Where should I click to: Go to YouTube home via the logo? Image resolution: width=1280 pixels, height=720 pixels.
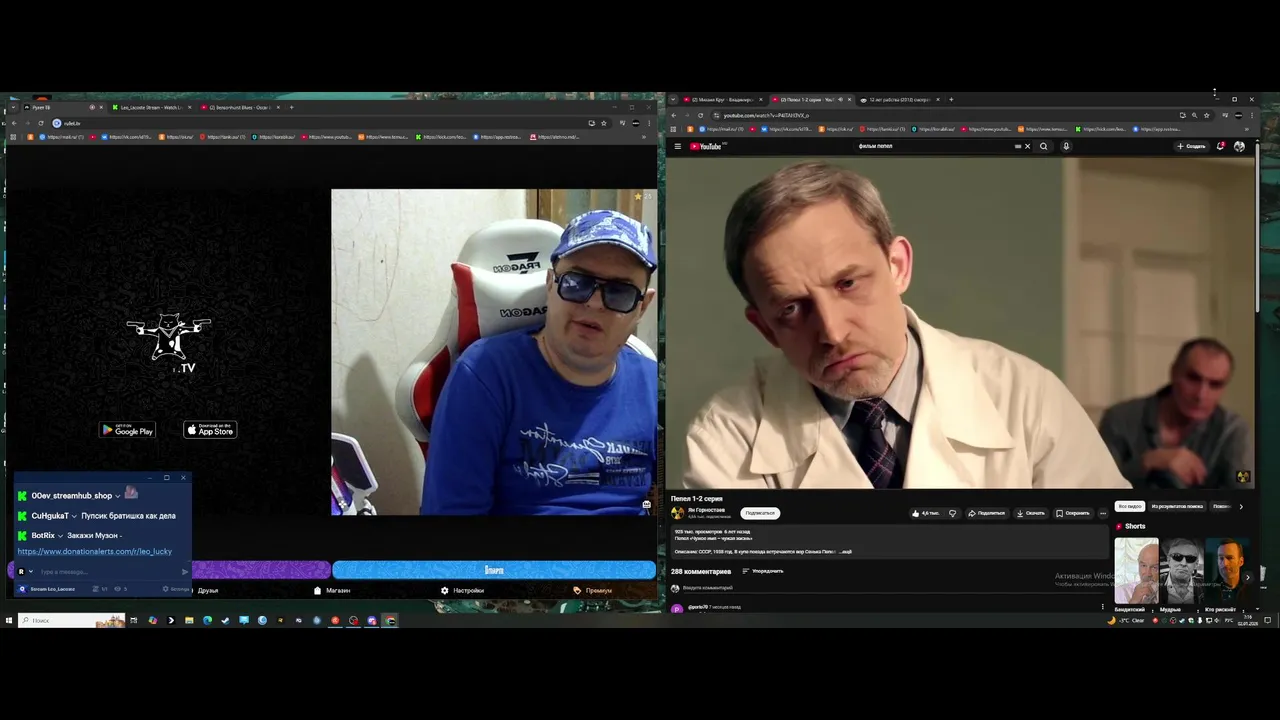coord(705,146)
